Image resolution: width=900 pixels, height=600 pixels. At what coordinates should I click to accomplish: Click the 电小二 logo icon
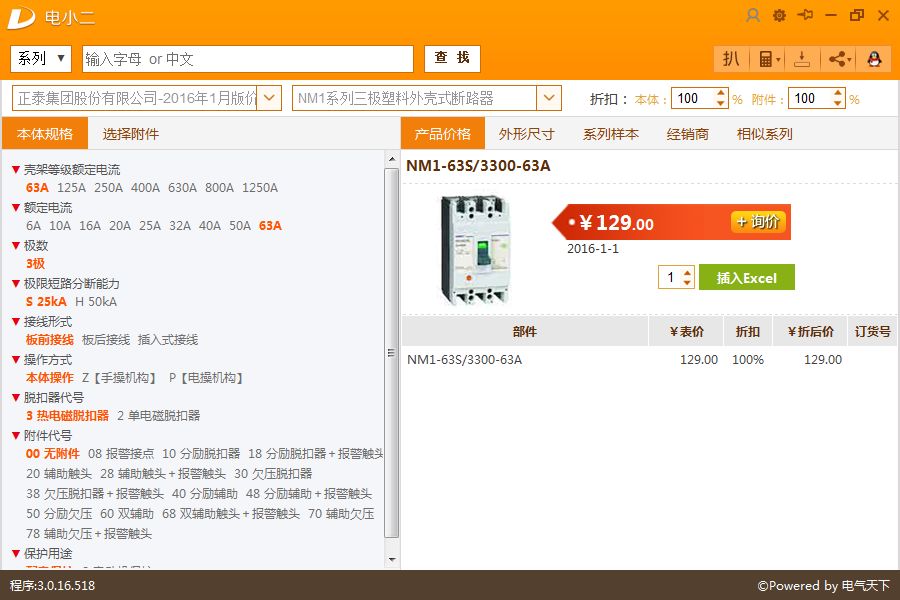(21, 18)
